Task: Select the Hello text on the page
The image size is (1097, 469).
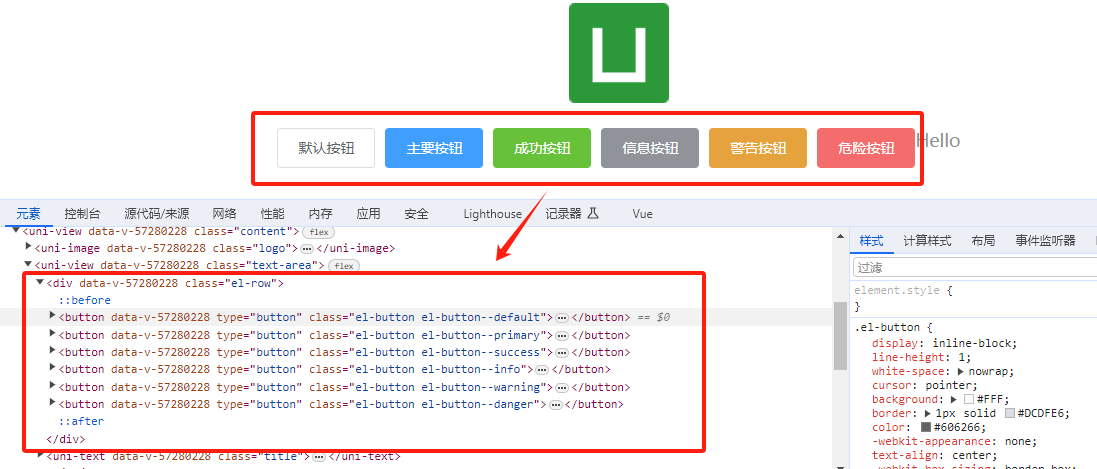Action: (x=938, y=141)
